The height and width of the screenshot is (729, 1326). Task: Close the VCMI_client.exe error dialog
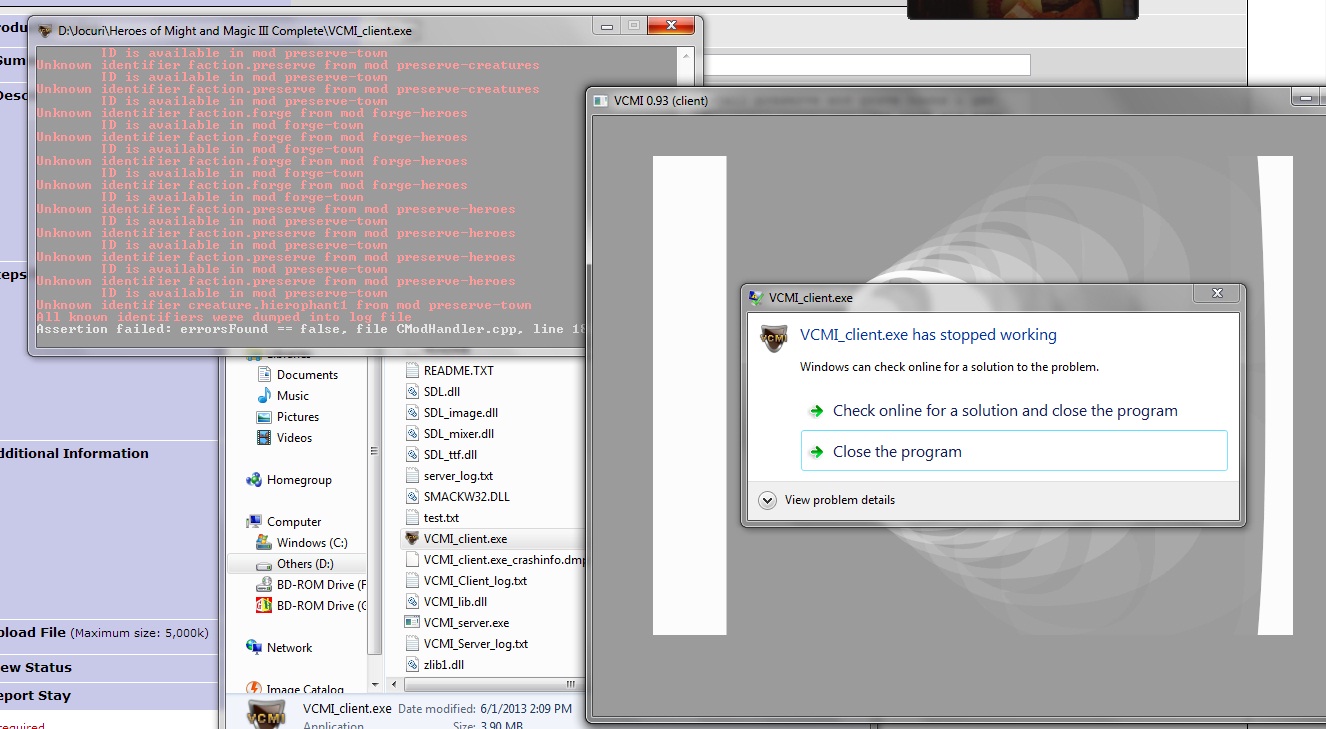pos(1217,294)
